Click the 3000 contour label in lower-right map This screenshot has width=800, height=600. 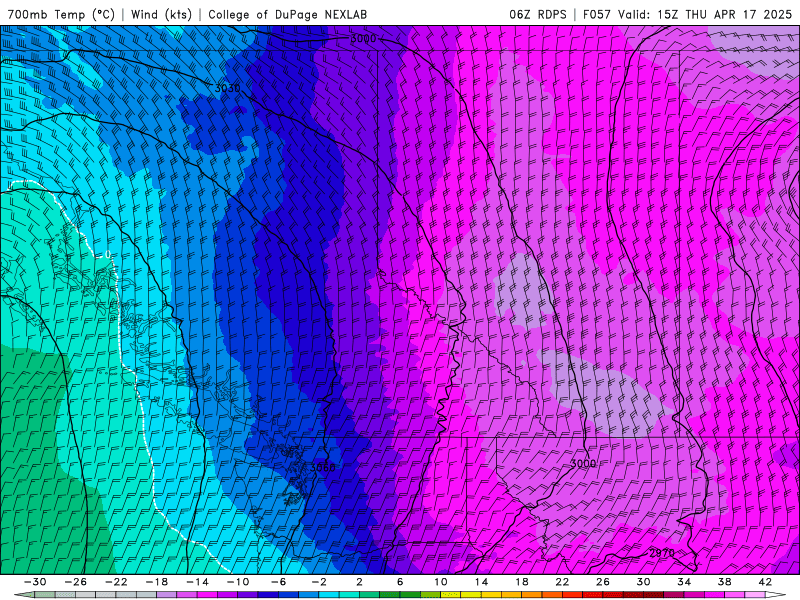[x=583, y=464]
